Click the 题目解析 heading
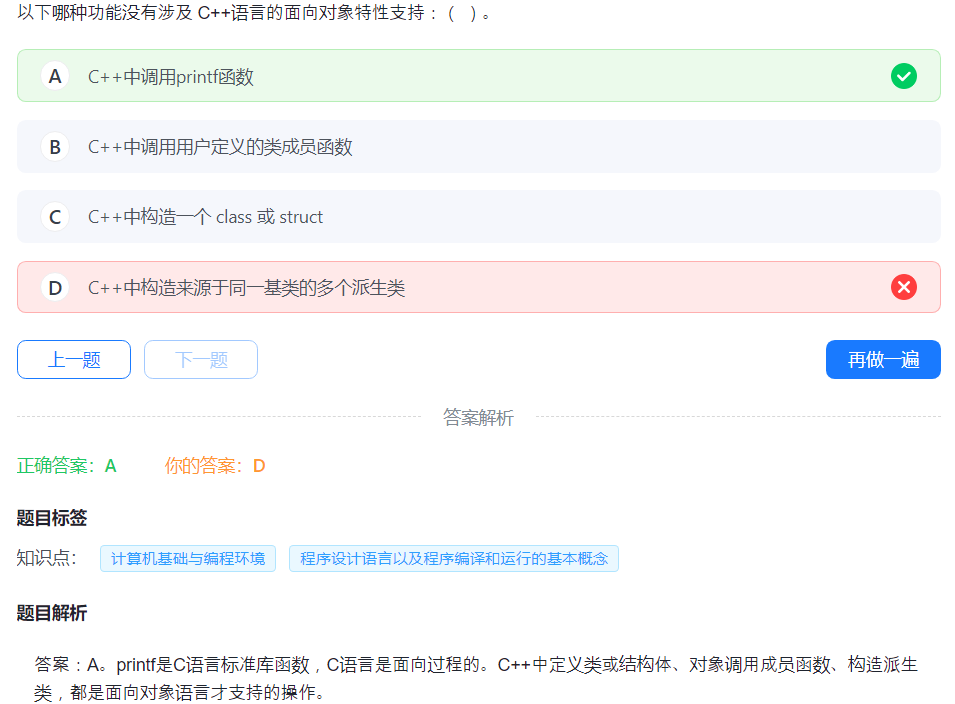 pyautogui.click(x=52, y=613)
